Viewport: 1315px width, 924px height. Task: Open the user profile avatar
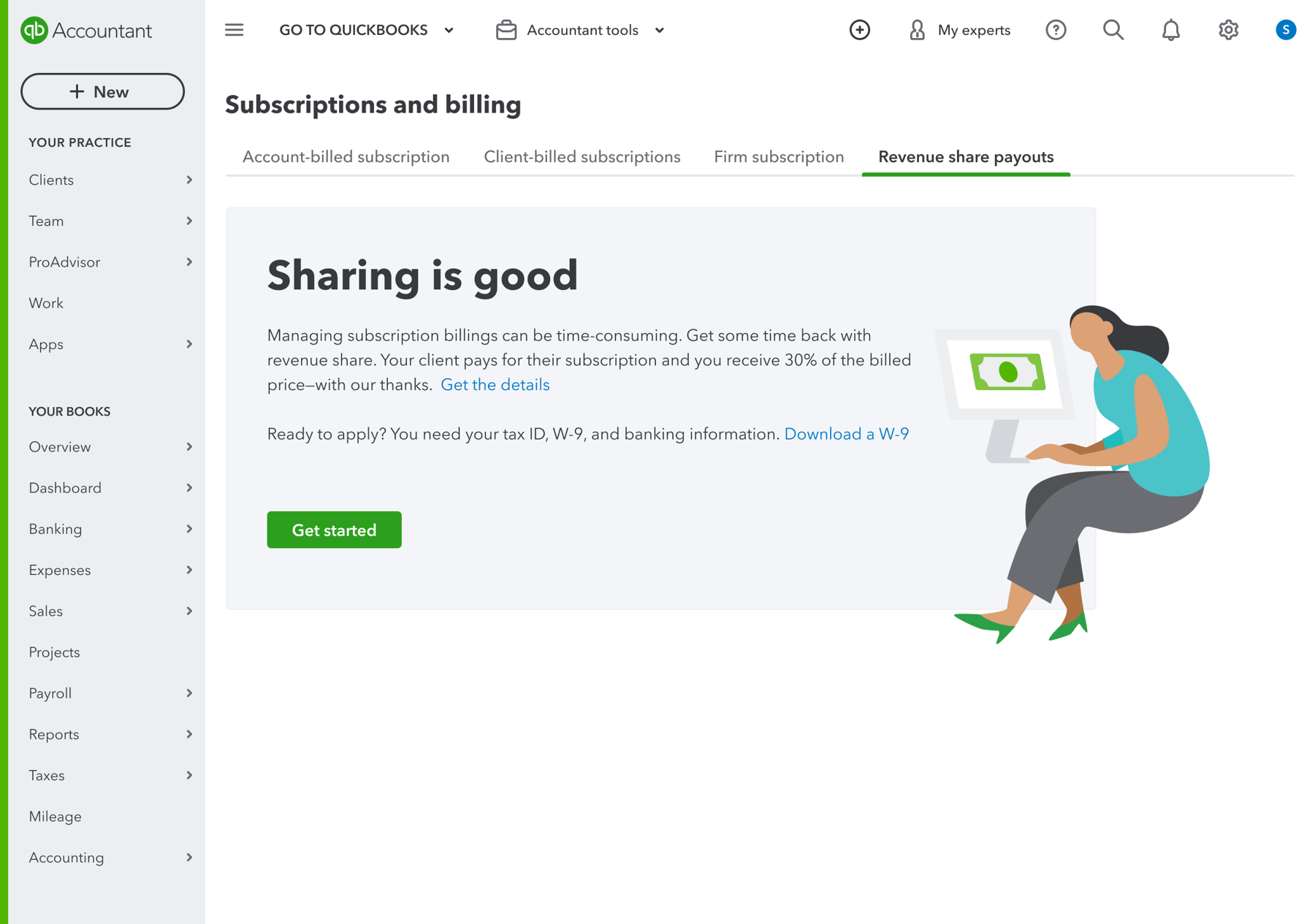pos(1286,30)
